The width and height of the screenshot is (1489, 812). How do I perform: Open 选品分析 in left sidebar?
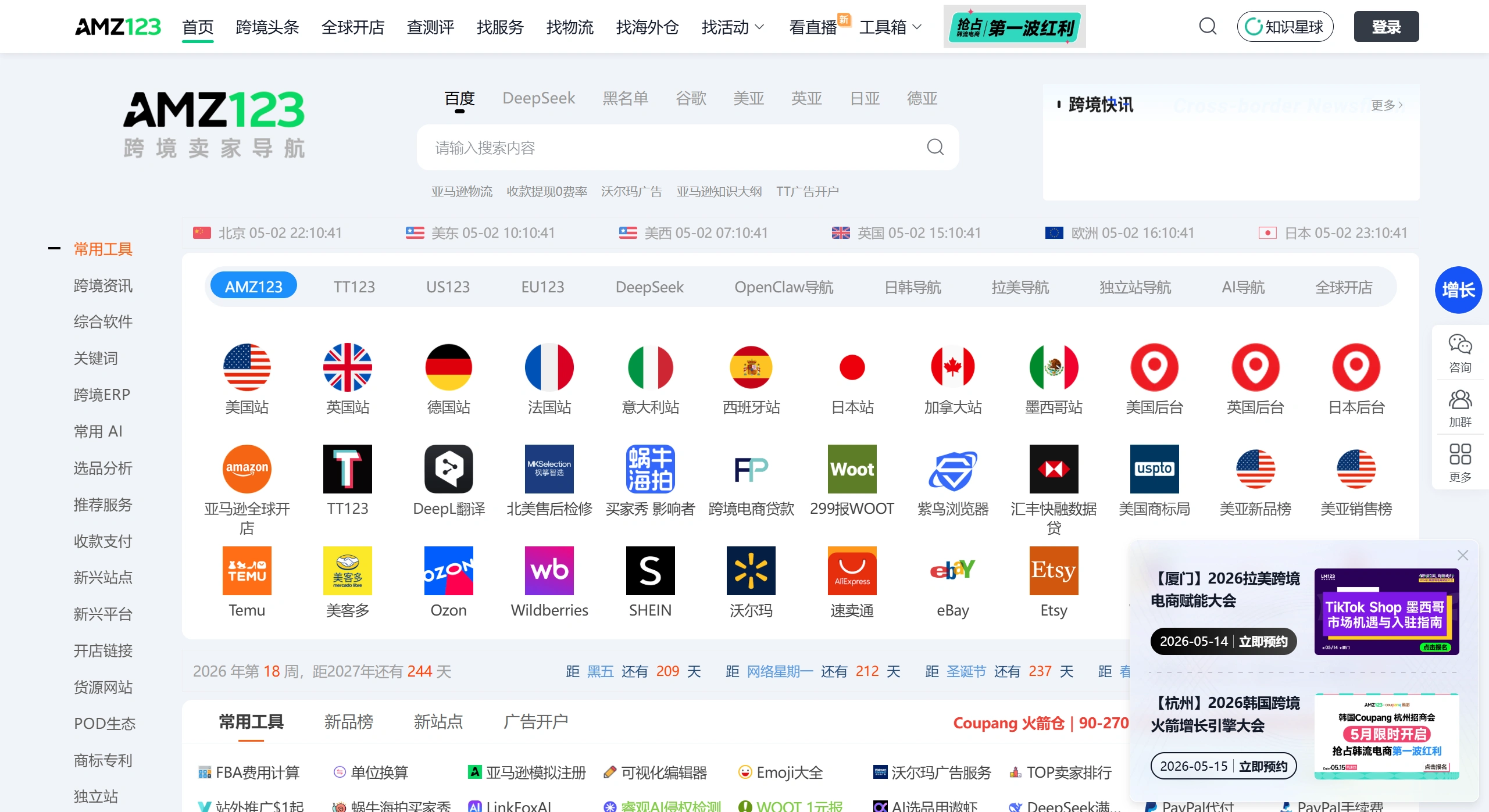point(103,468)
